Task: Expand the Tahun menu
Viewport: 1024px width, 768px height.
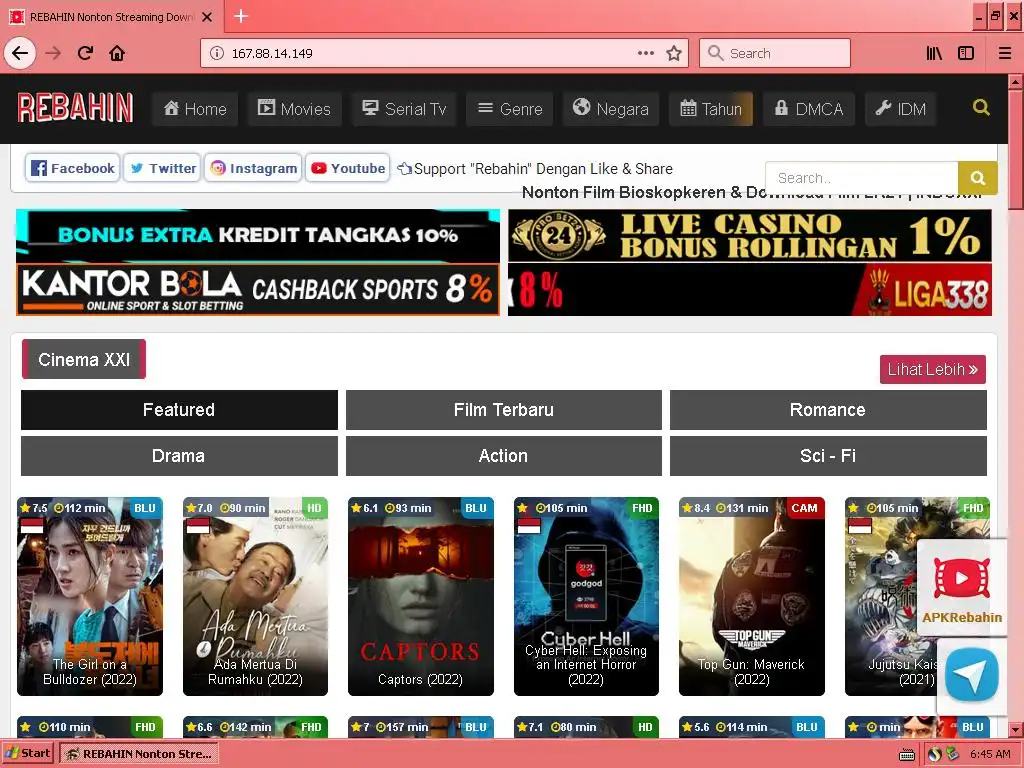Action: click(x=711, y=108)
